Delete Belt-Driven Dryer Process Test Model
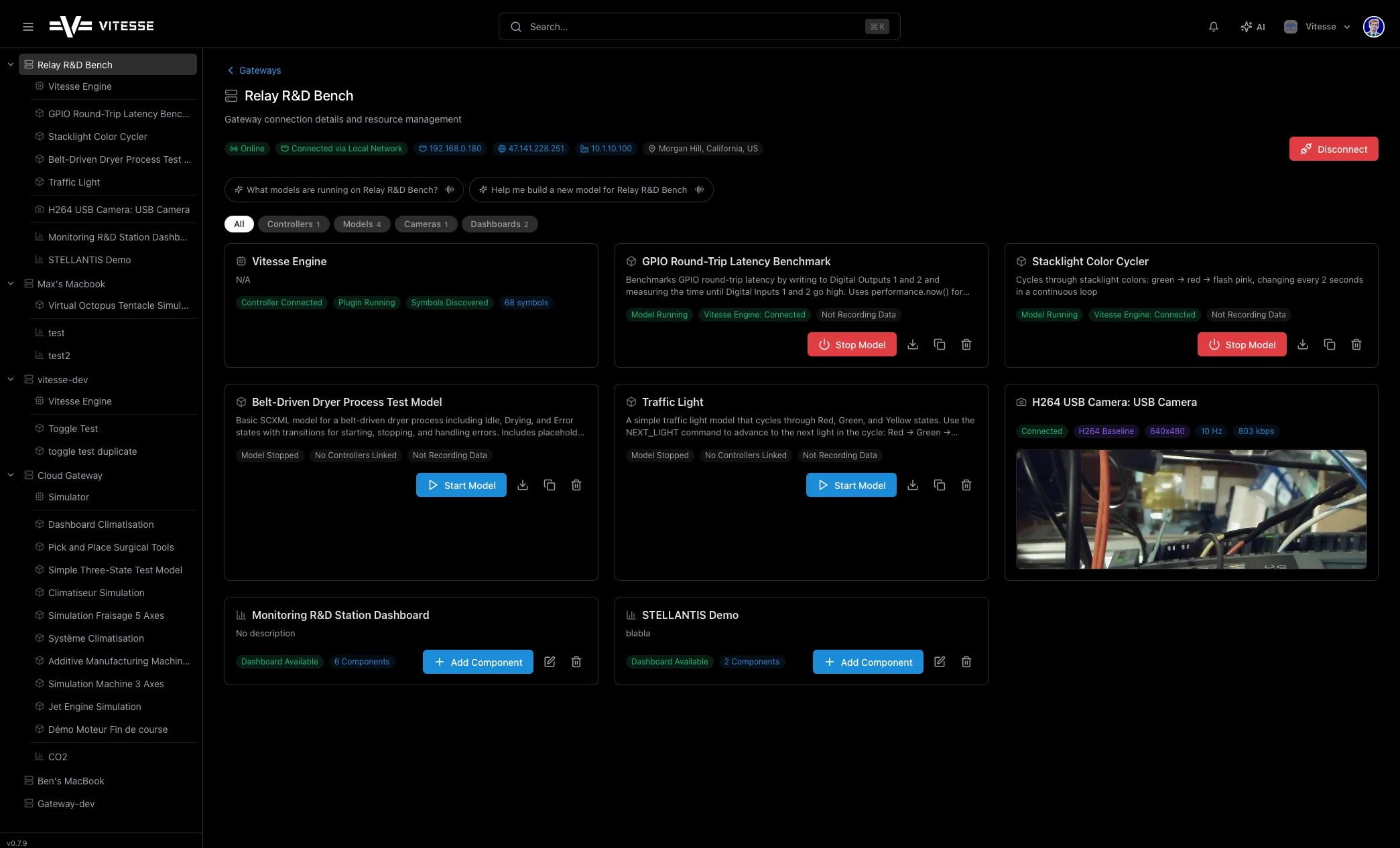 [576, 485]
